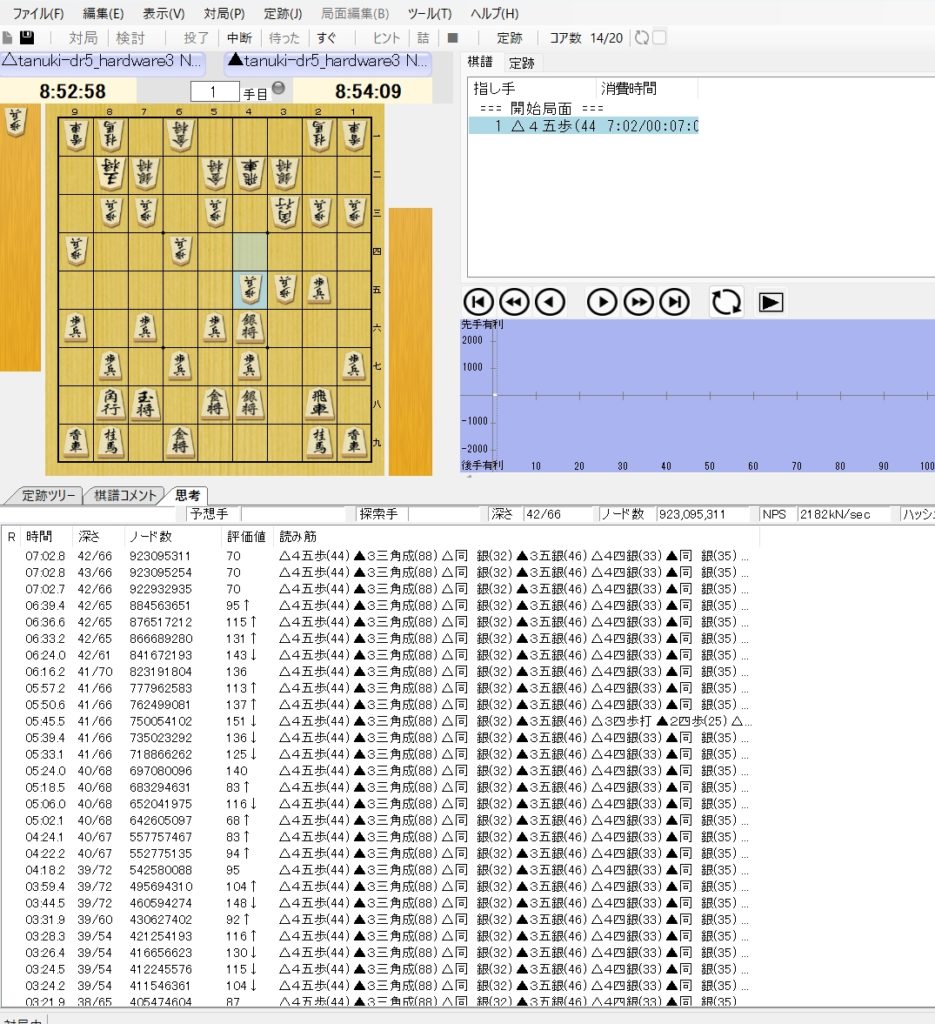Click the new file icon in toolbar
This screenshot has height=1024, width=935.
coord(8,38)
